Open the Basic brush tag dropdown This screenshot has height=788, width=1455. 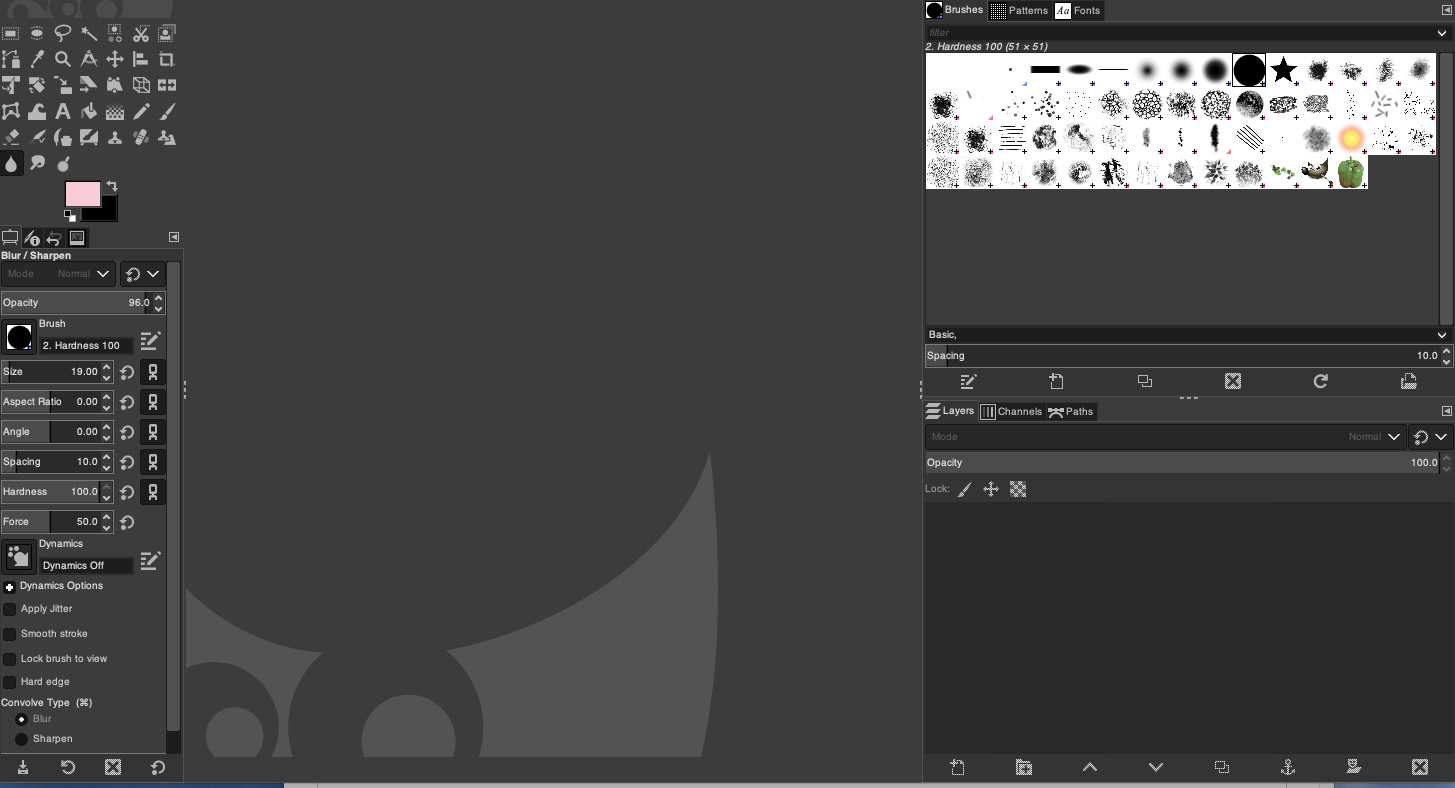(x=1187, y=335)
